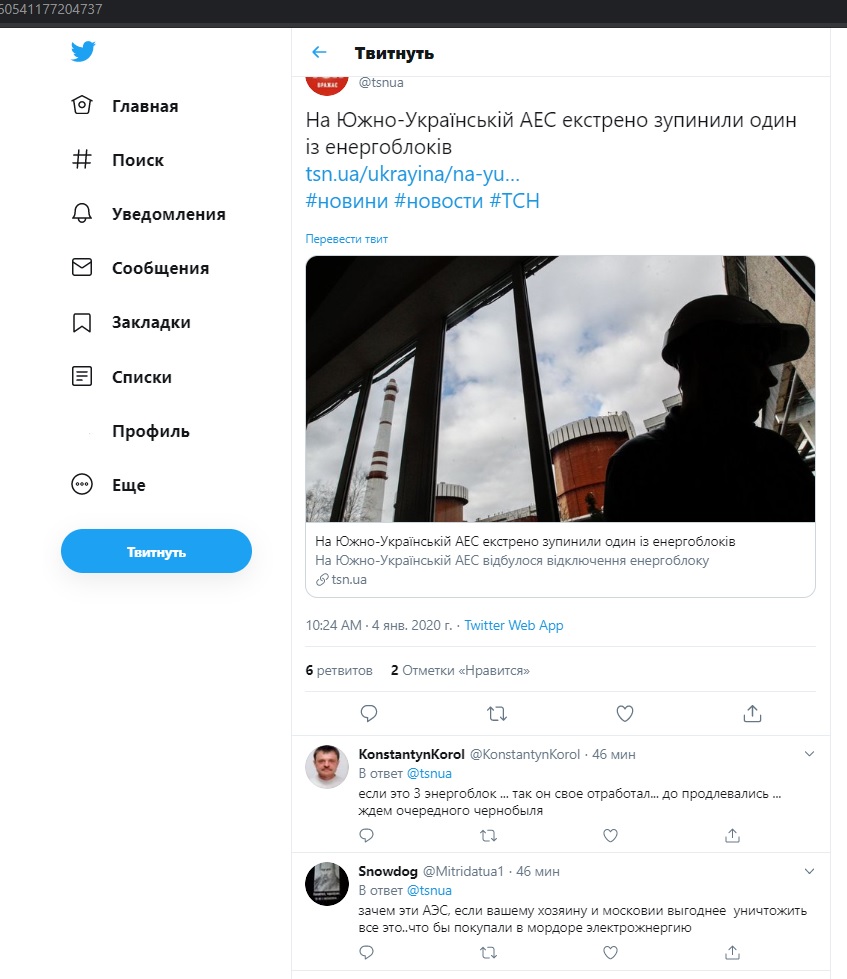Like KonstantynKorol's reply
847x979 pixels.
point(610,835)
